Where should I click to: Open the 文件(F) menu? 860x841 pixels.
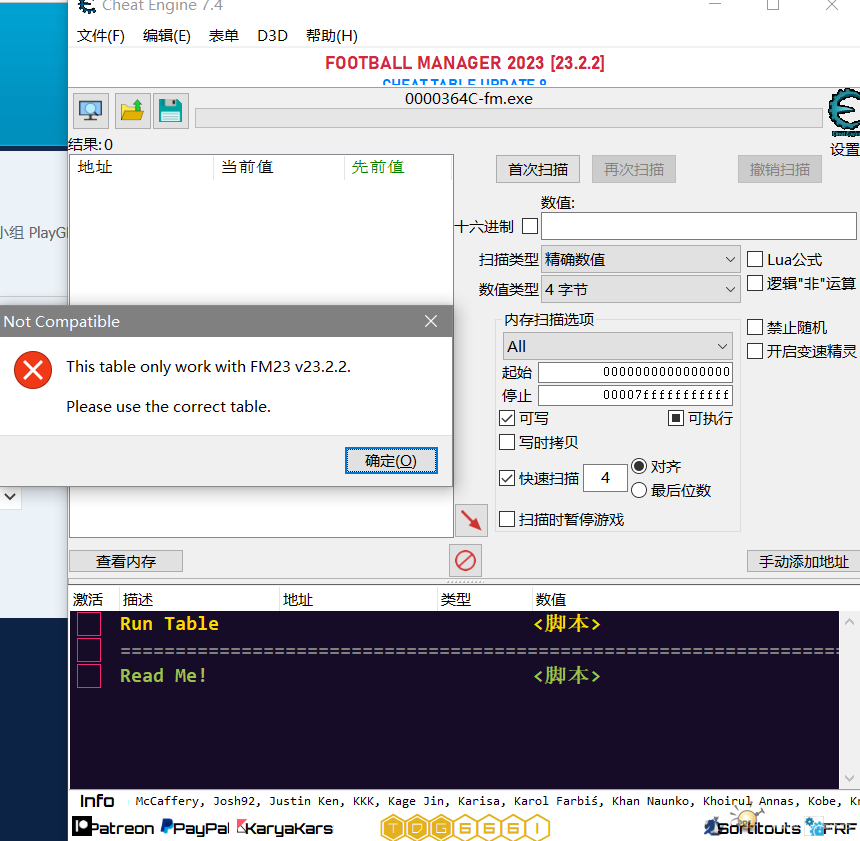101,36
